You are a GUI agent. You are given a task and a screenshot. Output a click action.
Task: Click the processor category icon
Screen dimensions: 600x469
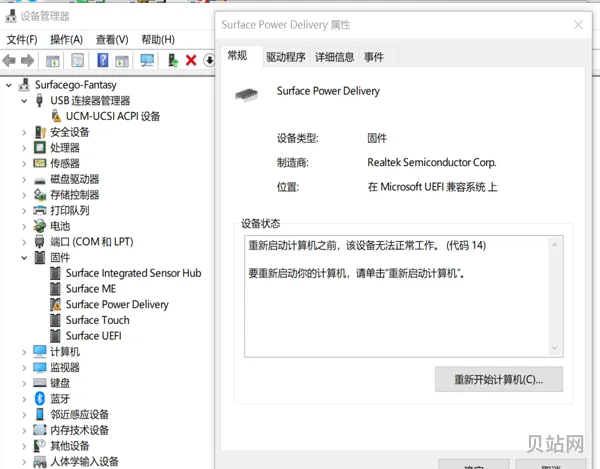coord(39,148)
